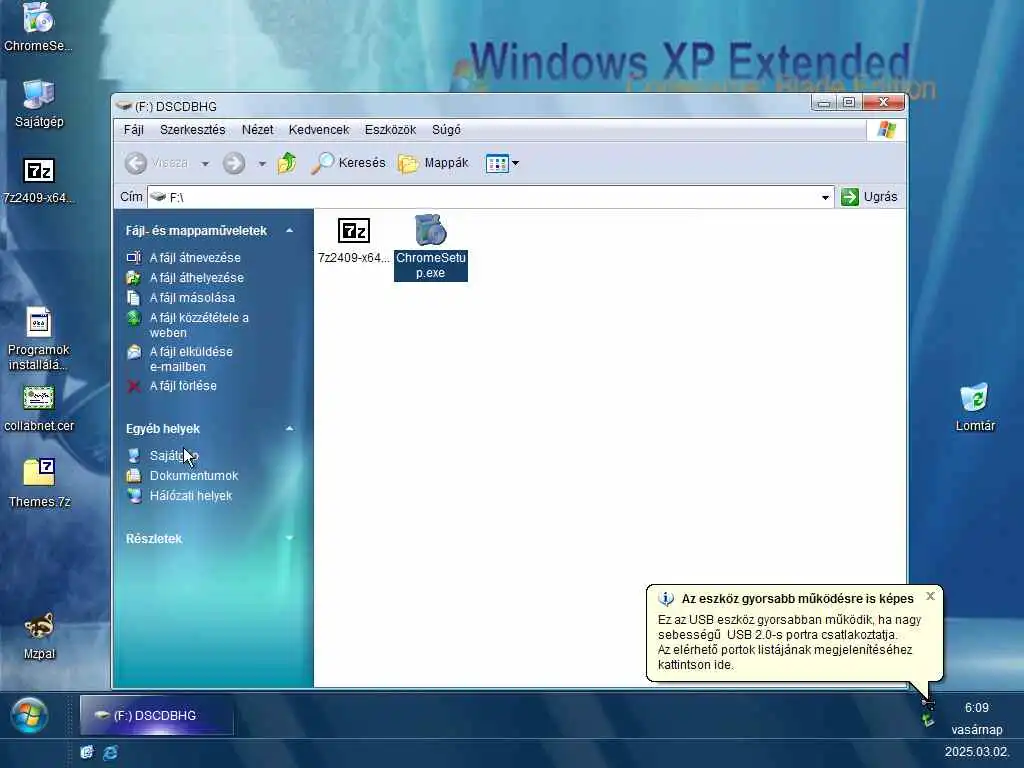Go up one folder level

287,163
